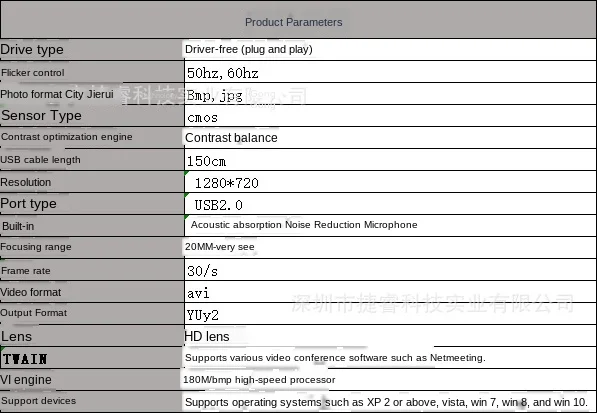Click the Noise Reduction Microphone text

click(x=351, y=225)
